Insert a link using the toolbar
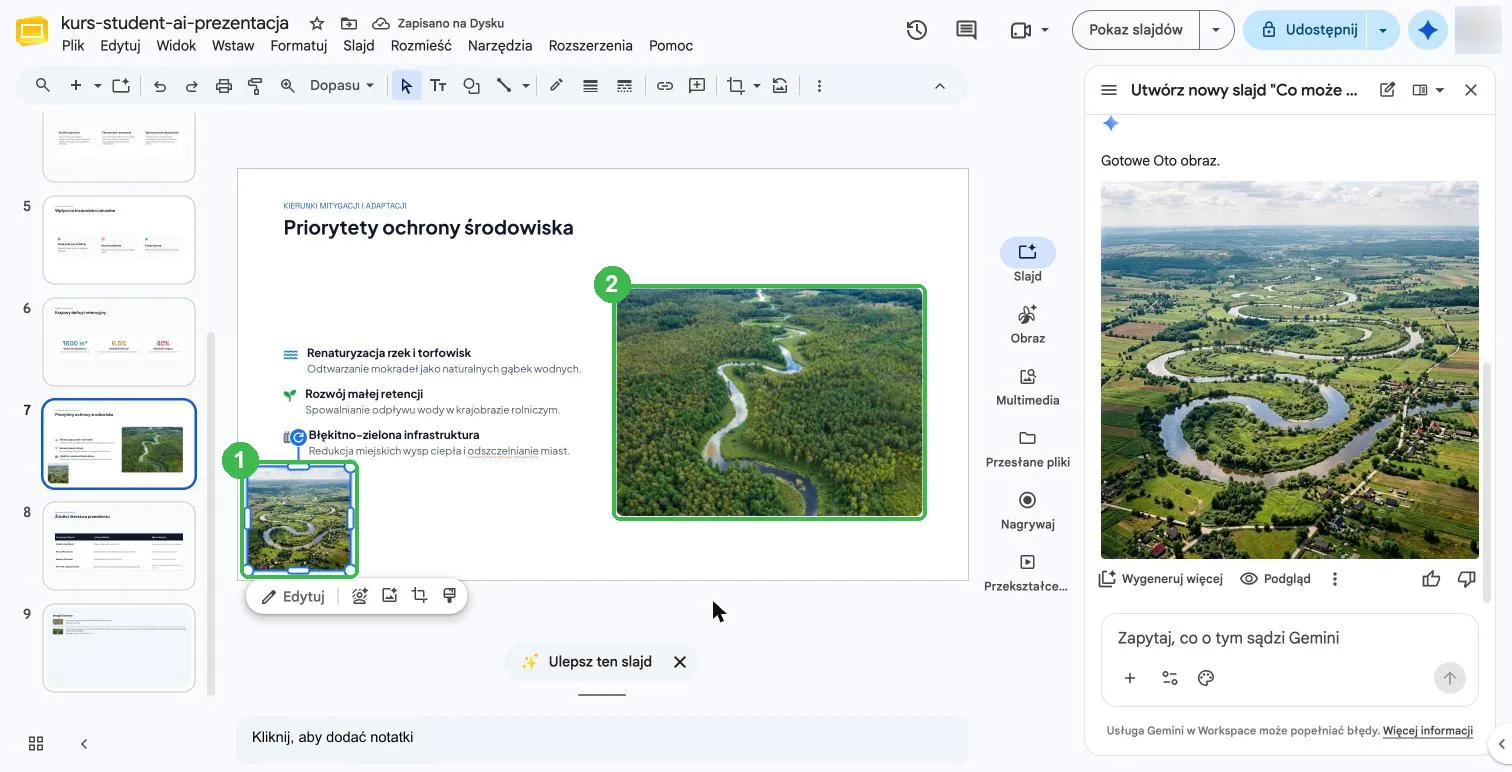 [x=665, y=86]
